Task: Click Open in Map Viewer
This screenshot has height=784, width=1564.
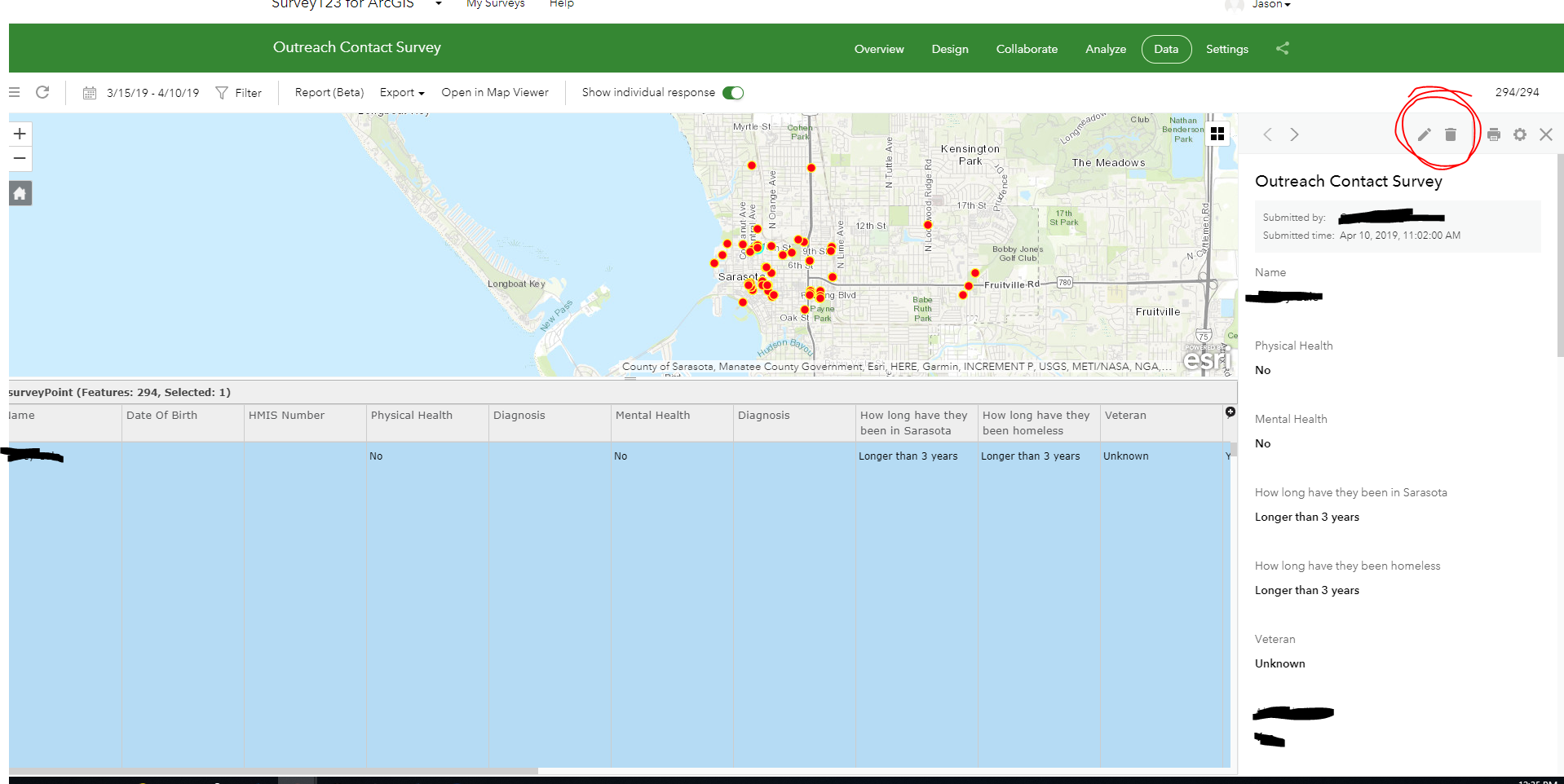Action: (x=495, y=93)
